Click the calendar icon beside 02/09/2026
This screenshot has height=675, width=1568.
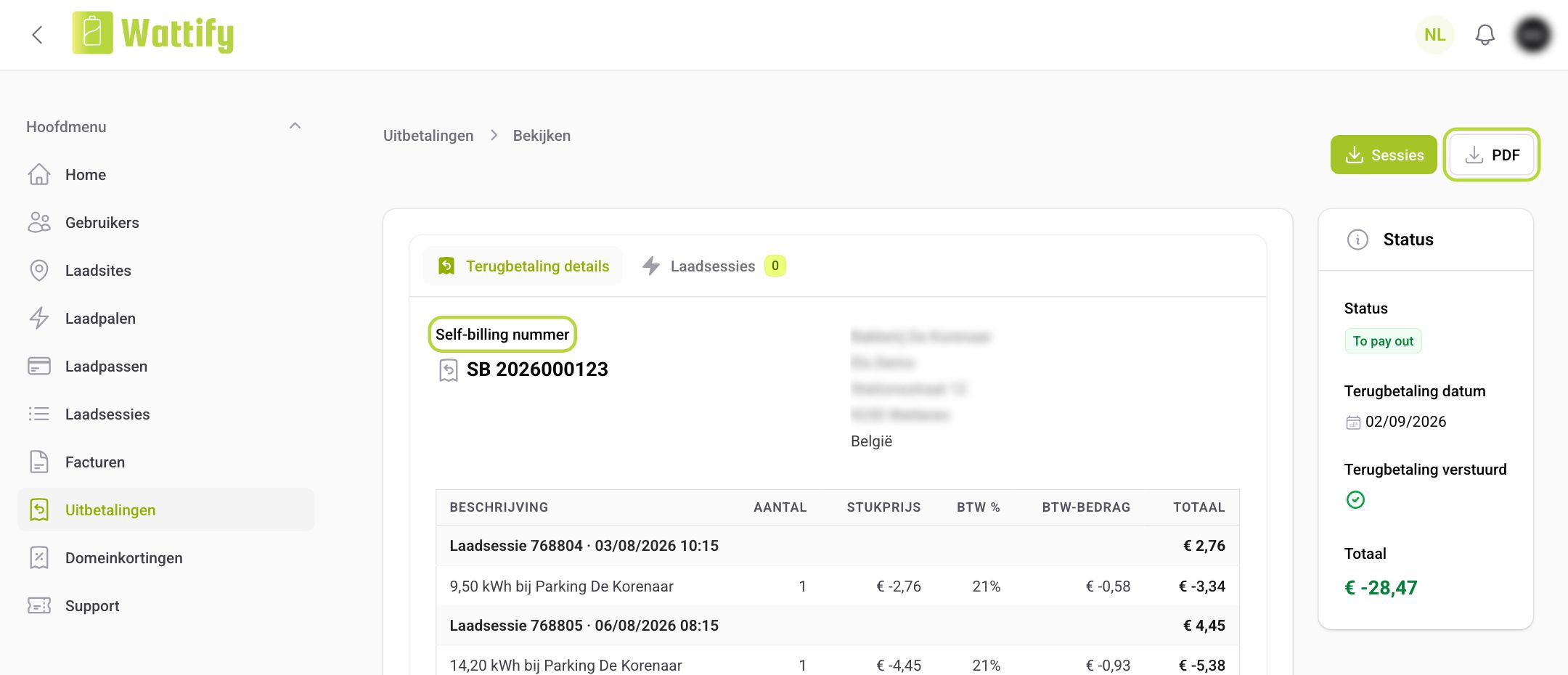point(1353,422)
